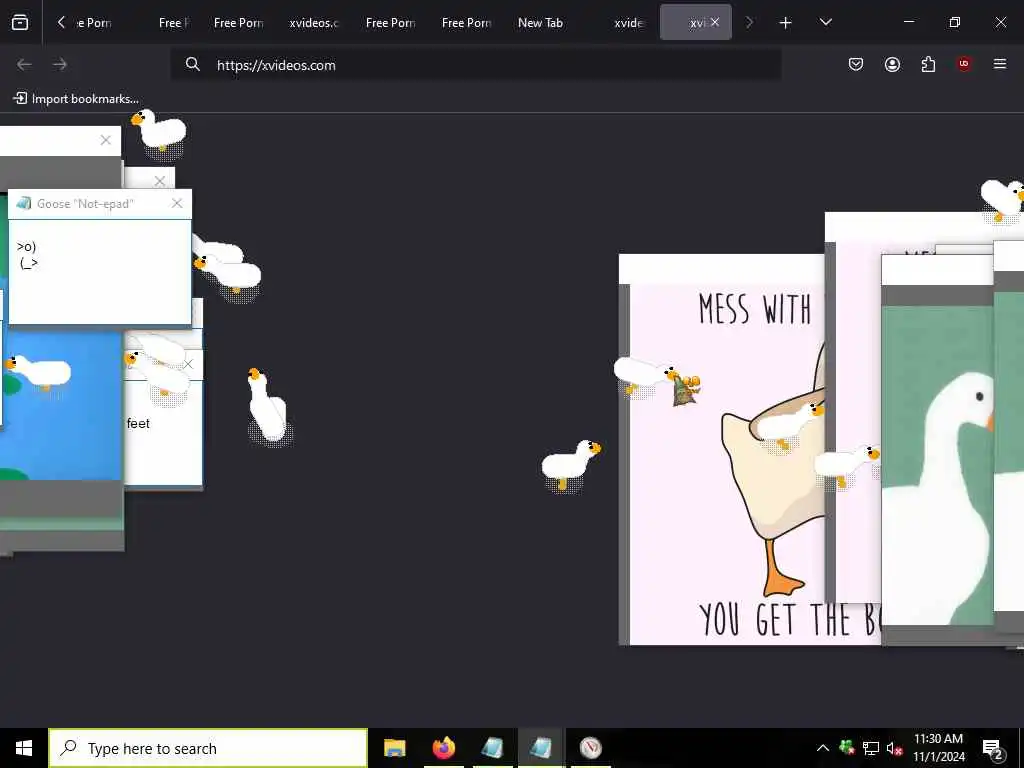1024x768 pixels.
Task: Focus the address bar URL field
Action: (475, 65)
